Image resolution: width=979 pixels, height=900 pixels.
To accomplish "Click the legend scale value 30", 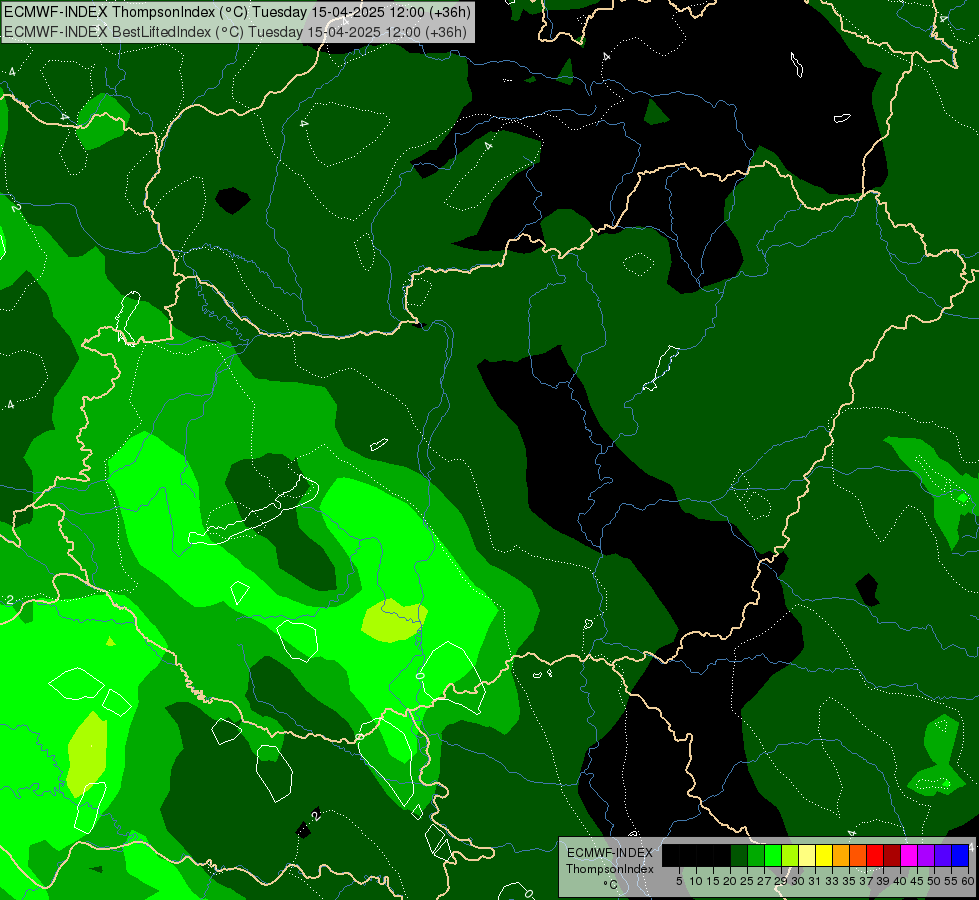I will 798,881.
